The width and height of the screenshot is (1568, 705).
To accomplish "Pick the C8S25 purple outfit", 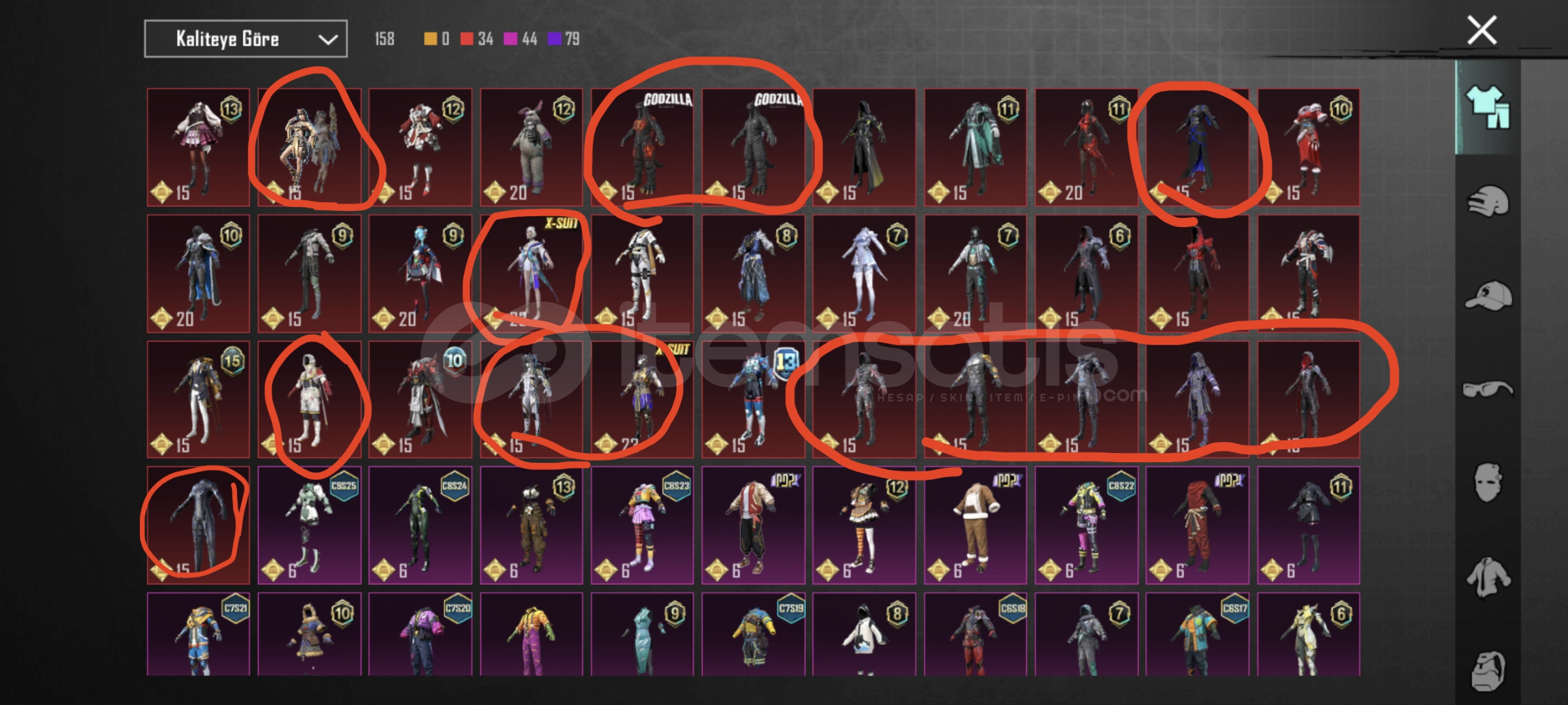I will 310,525.
